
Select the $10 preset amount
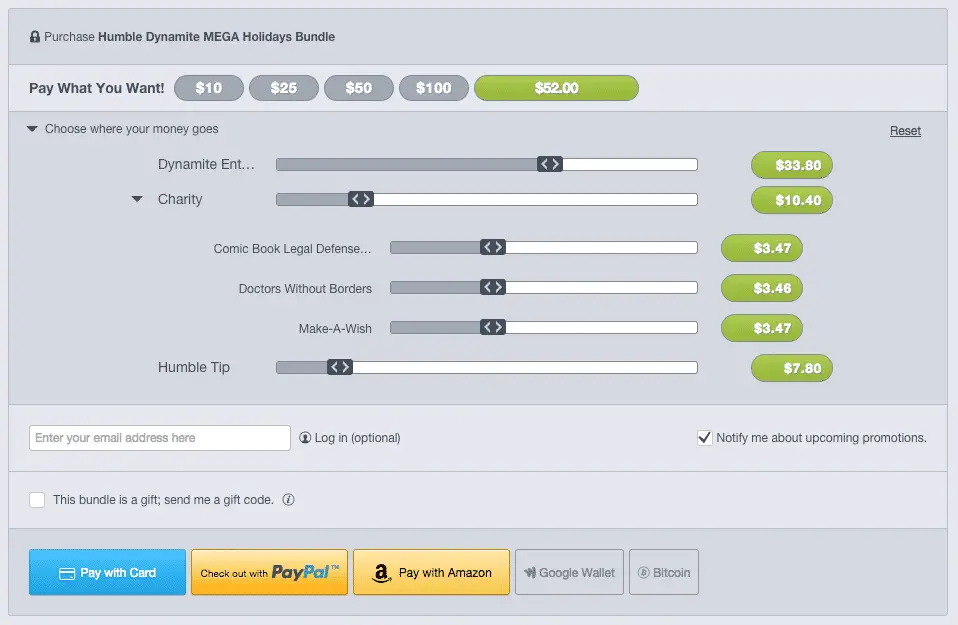pyautogui.click(x=209, y=88)
